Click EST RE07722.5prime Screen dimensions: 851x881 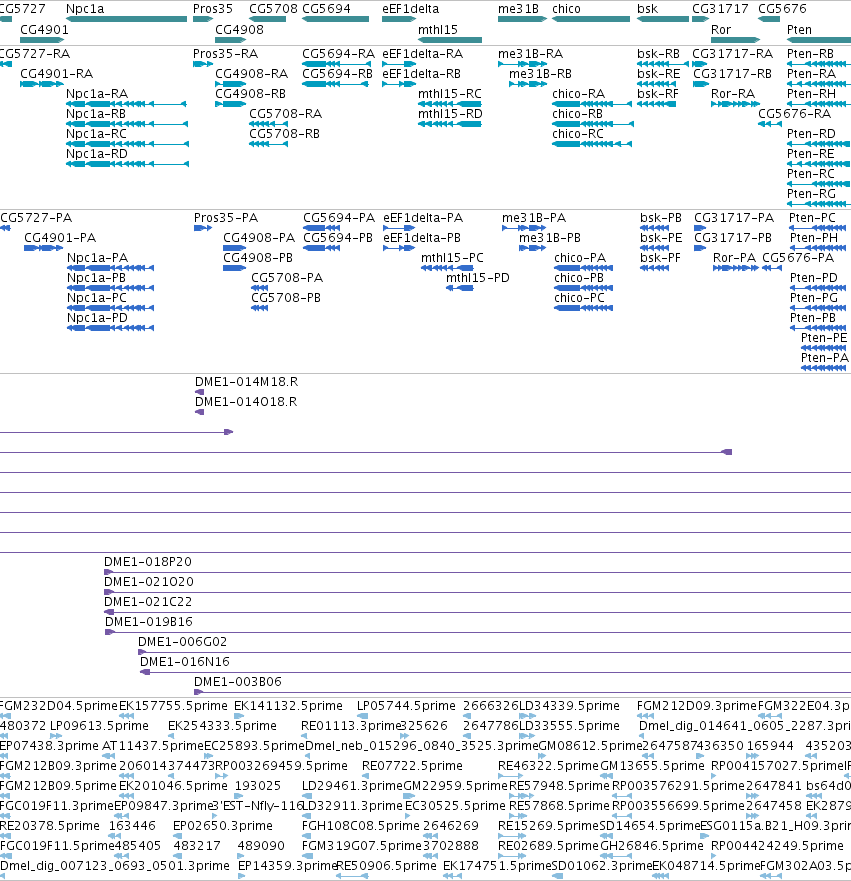click(x=412, y=766)
